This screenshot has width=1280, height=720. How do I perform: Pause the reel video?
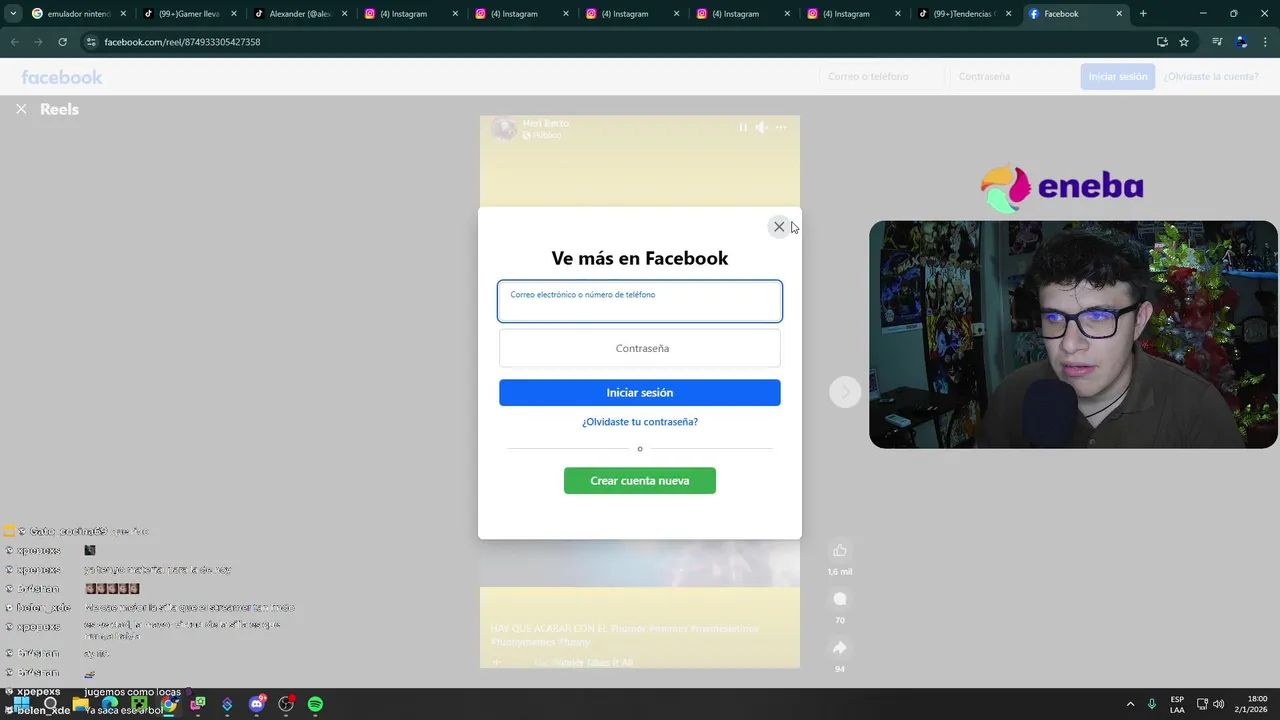tap(743, 127)
